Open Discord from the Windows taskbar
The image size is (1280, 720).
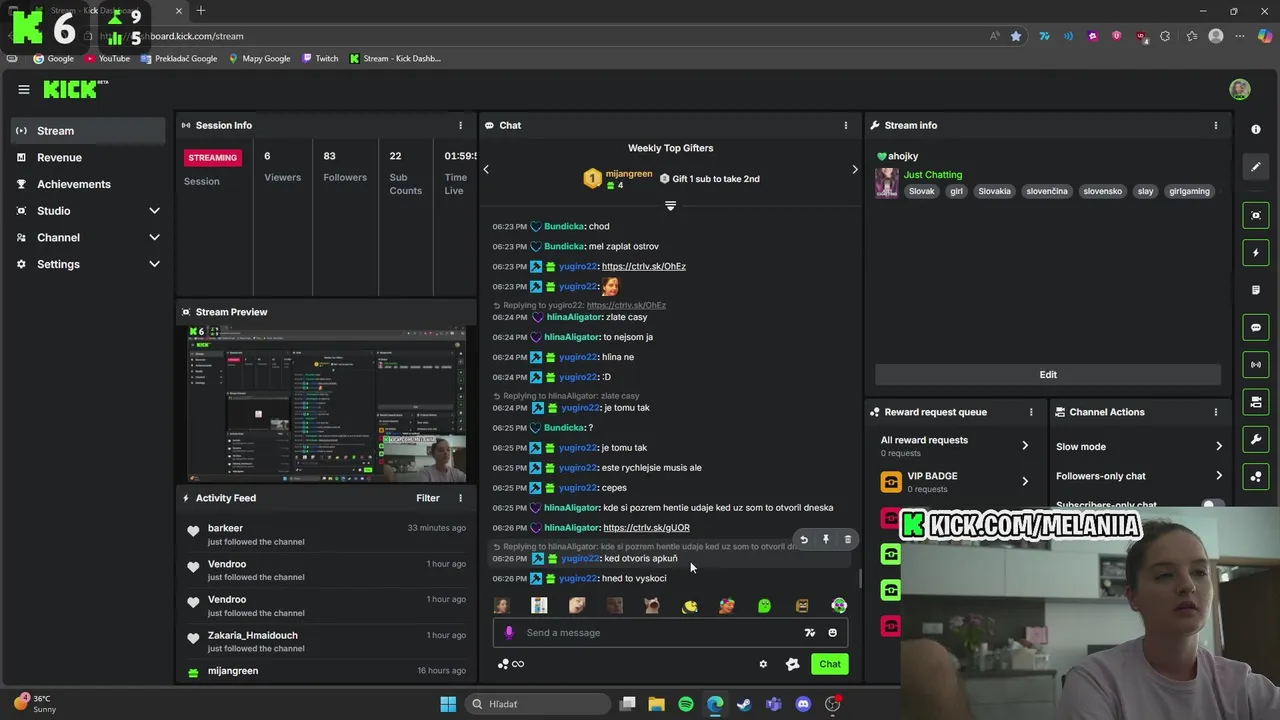coord(803,704)
